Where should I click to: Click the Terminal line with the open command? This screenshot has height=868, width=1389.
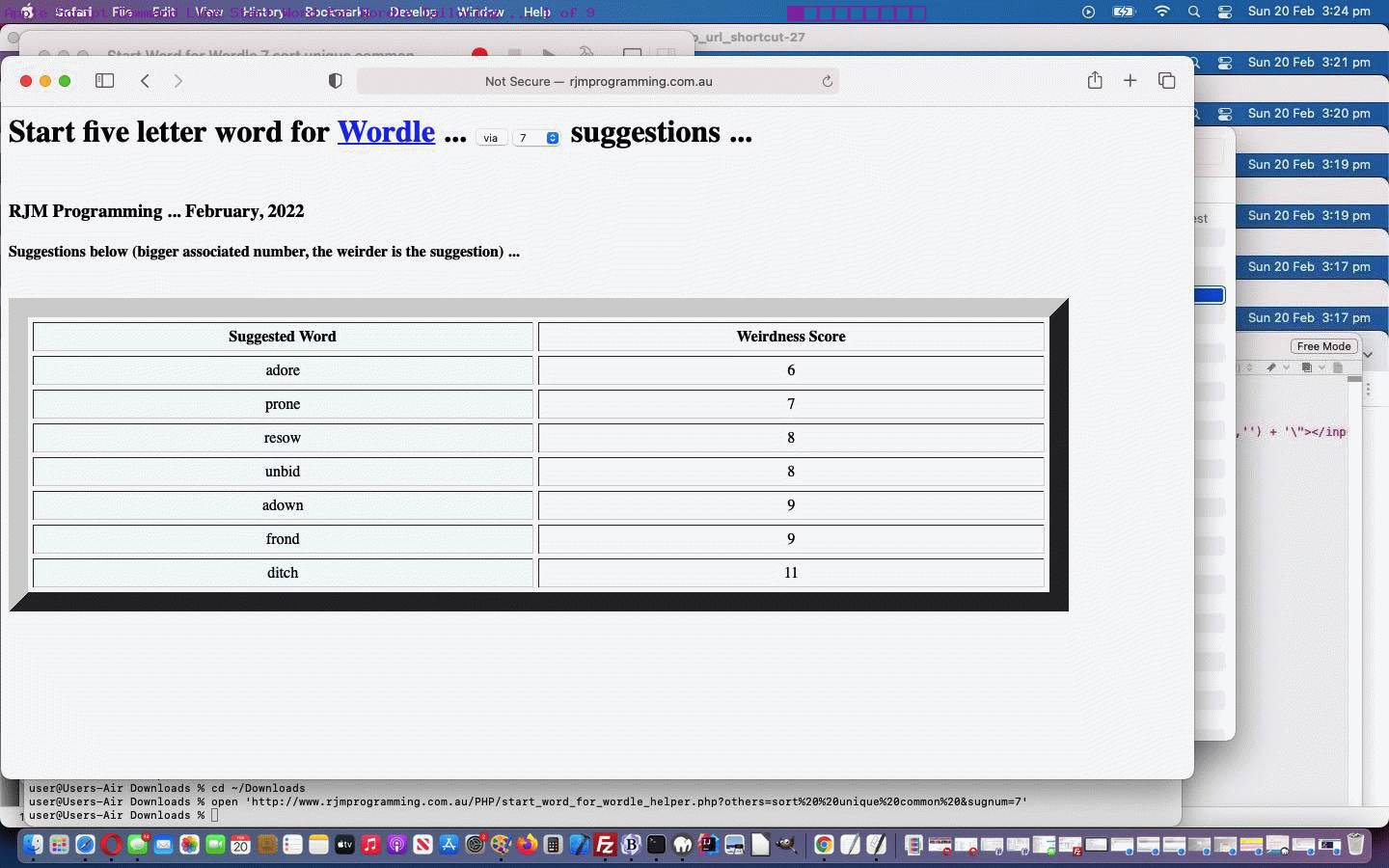[528, 801]
